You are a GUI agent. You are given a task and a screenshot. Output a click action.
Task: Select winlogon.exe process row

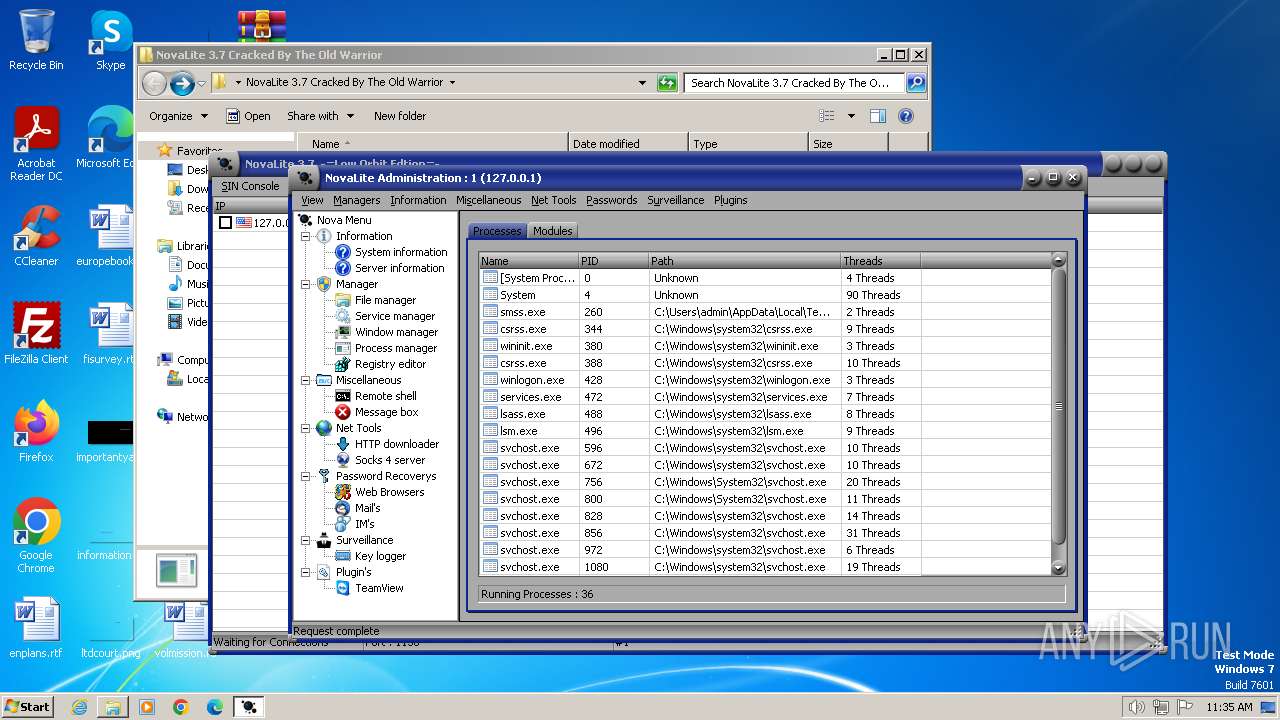765,380
